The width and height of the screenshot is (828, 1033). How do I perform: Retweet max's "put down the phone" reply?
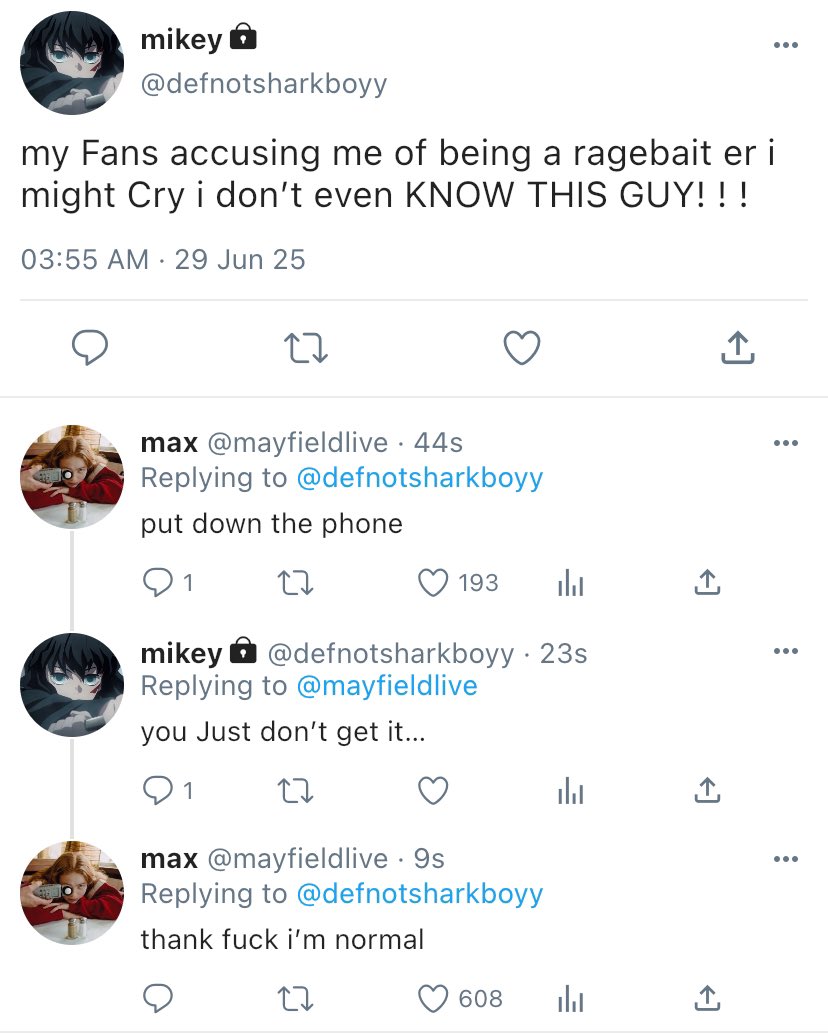pyautogui.click(x=294, y=582)
